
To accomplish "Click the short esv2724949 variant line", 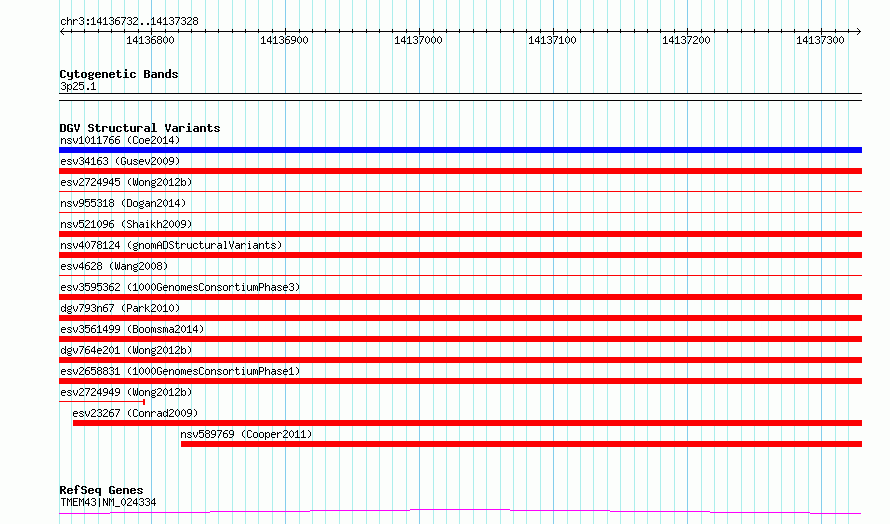I will [x=102, y=402].
